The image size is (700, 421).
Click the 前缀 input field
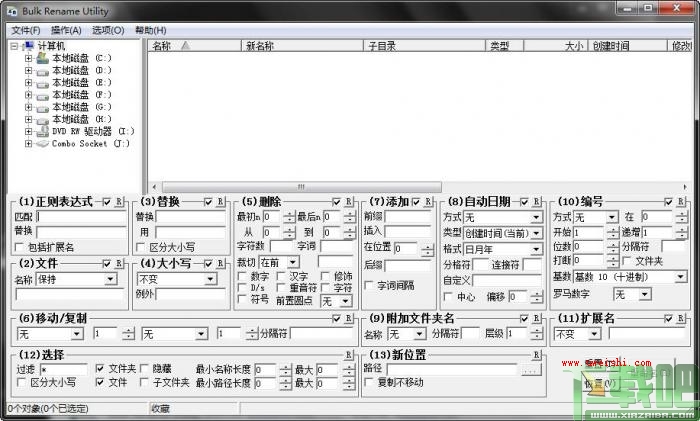pyautogui.click(x=408, y=217)
